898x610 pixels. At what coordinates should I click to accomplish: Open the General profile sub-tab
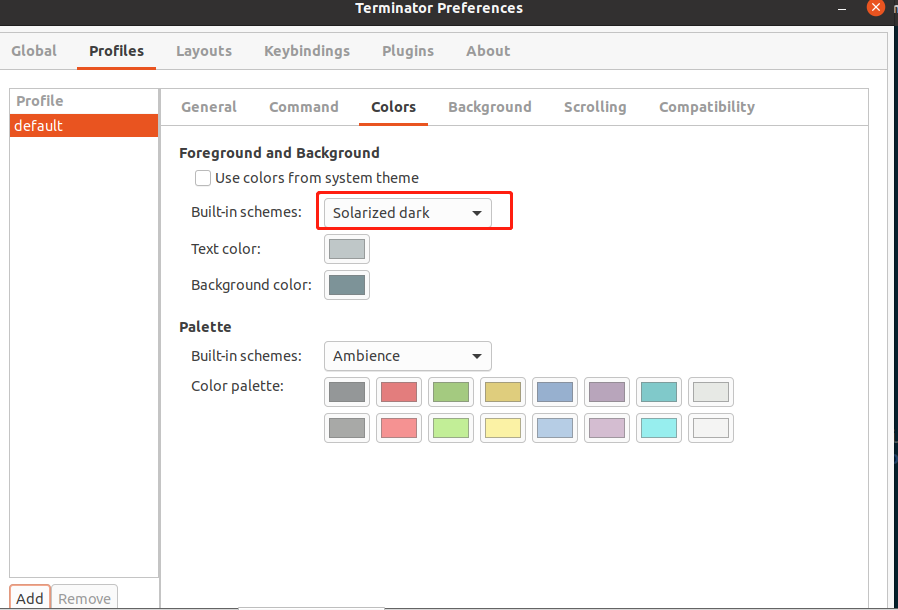[208, 107]
